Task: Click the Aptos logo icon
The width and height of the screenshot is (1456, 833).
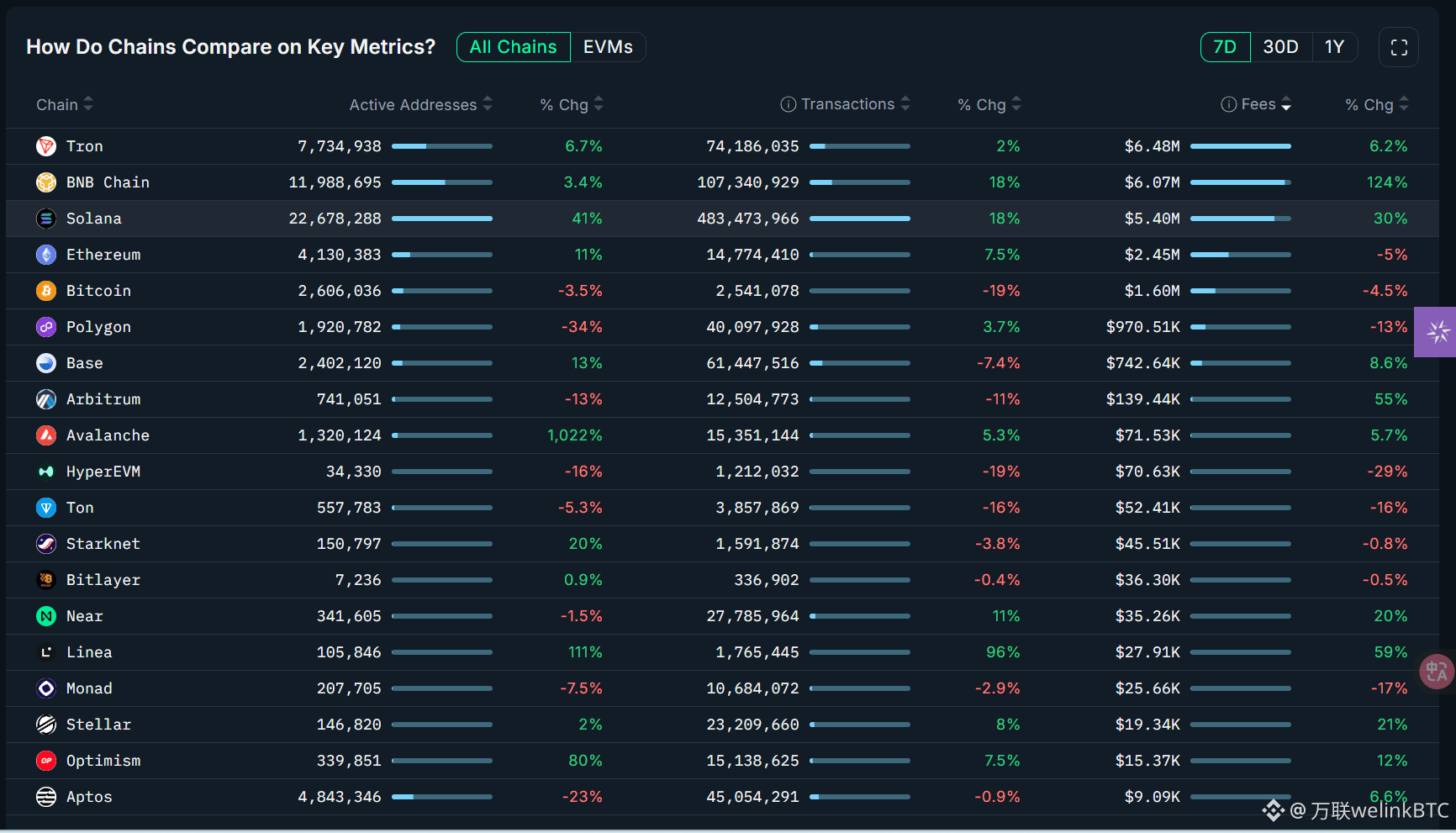Action: click(46, 797)
